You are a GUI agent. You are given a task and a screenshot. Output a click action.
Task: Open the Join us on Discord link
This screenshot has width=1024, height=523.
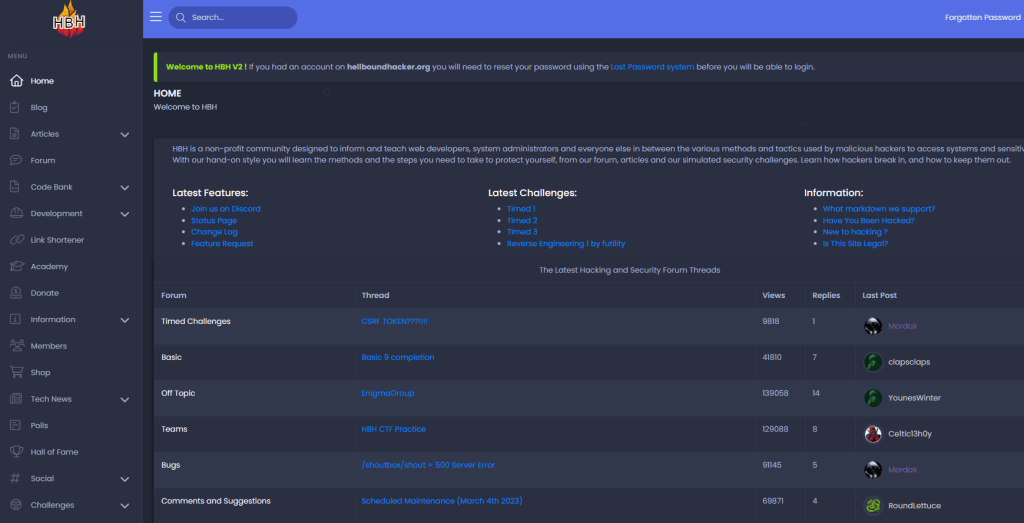click(x=226, y=209)
